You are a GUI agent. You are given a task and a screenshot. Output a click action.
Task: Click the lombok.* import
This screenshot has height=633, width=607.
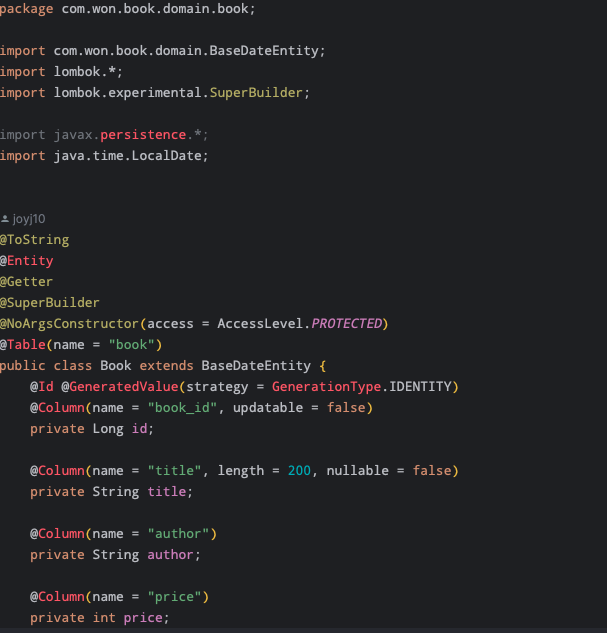coord(85,72)
